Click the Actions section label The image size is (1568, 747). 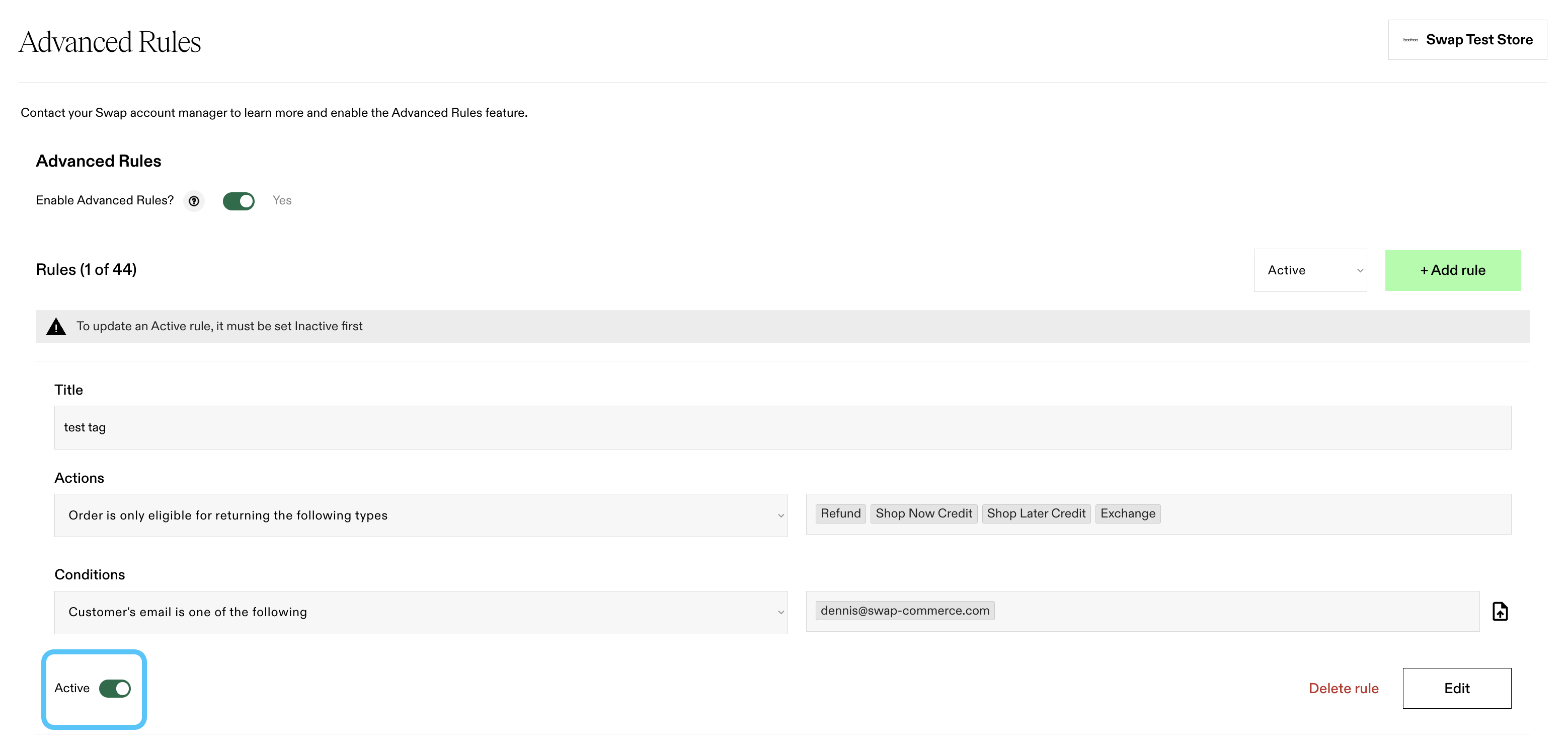click(79, 478)
